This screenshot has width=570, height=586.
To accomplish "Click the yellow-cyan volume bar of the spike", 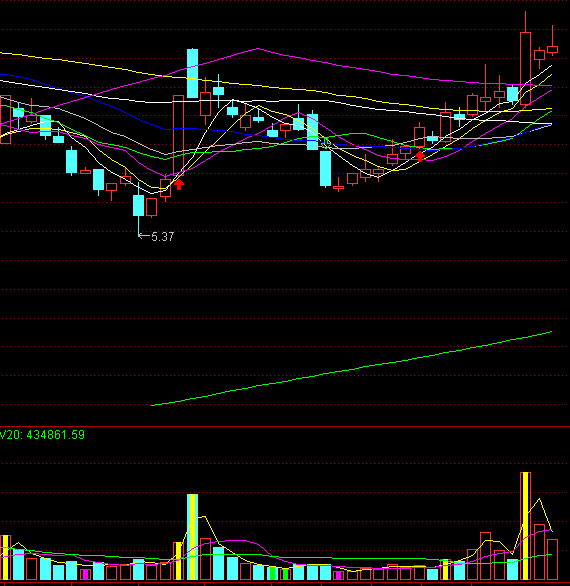I will [192, 537].
